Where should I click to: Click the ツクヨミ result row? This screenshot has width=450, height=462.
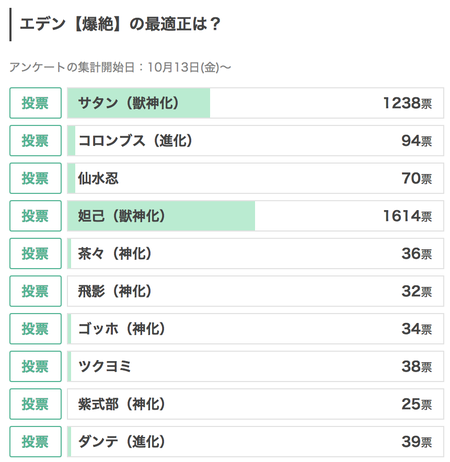pos(255,367)
